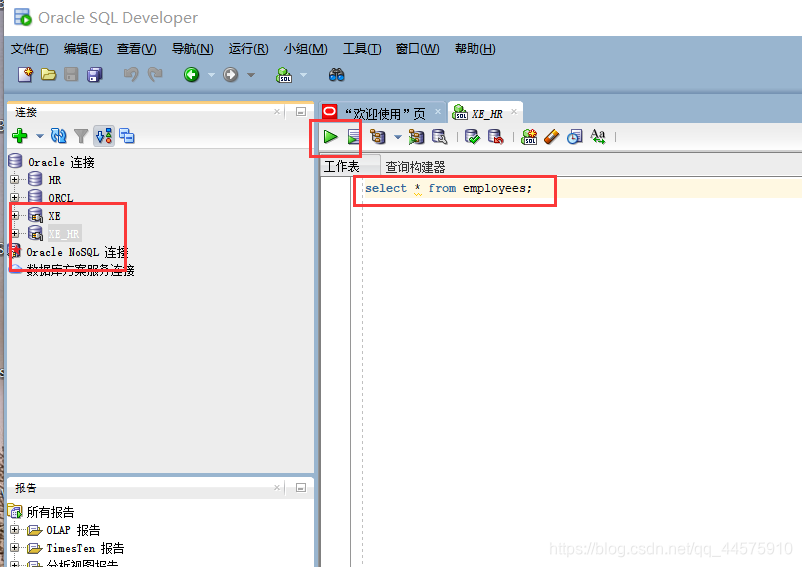Image resolution: width=802 pixels, height=567 pixels.
Task: Redo using the Redo arrow icon
Action: (155, 75)
